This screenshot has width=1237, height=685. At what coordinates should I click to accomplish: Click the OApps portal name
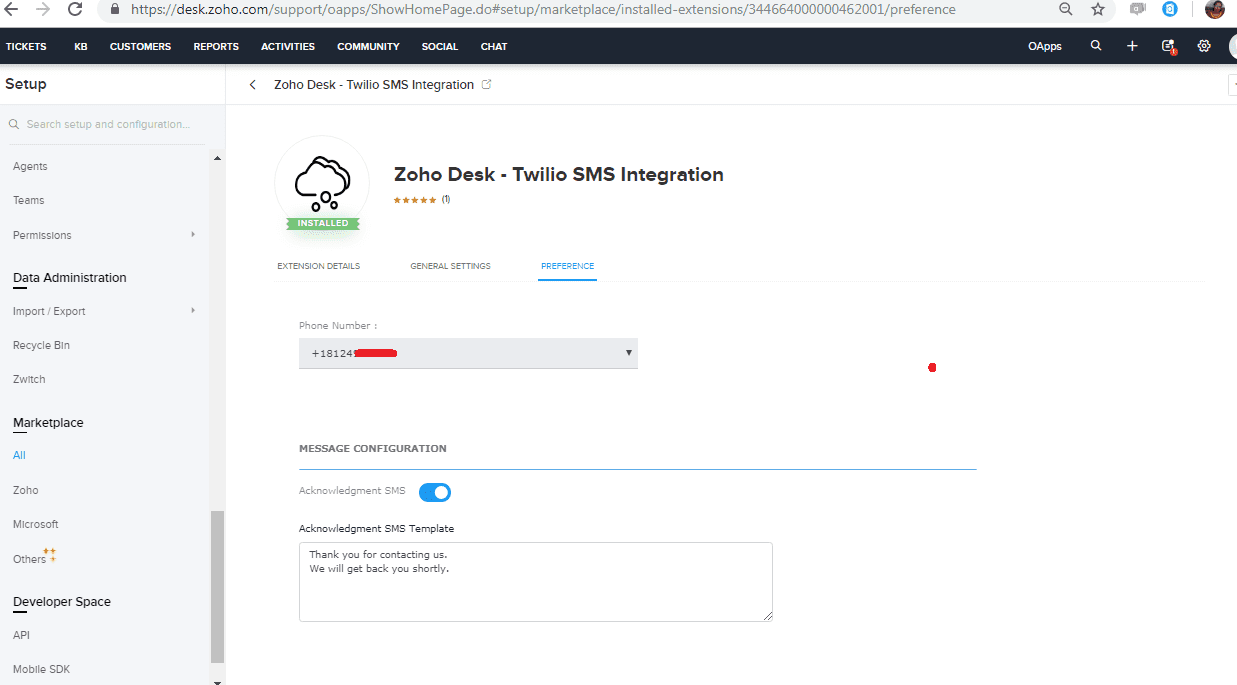[x=1045, y=47]
